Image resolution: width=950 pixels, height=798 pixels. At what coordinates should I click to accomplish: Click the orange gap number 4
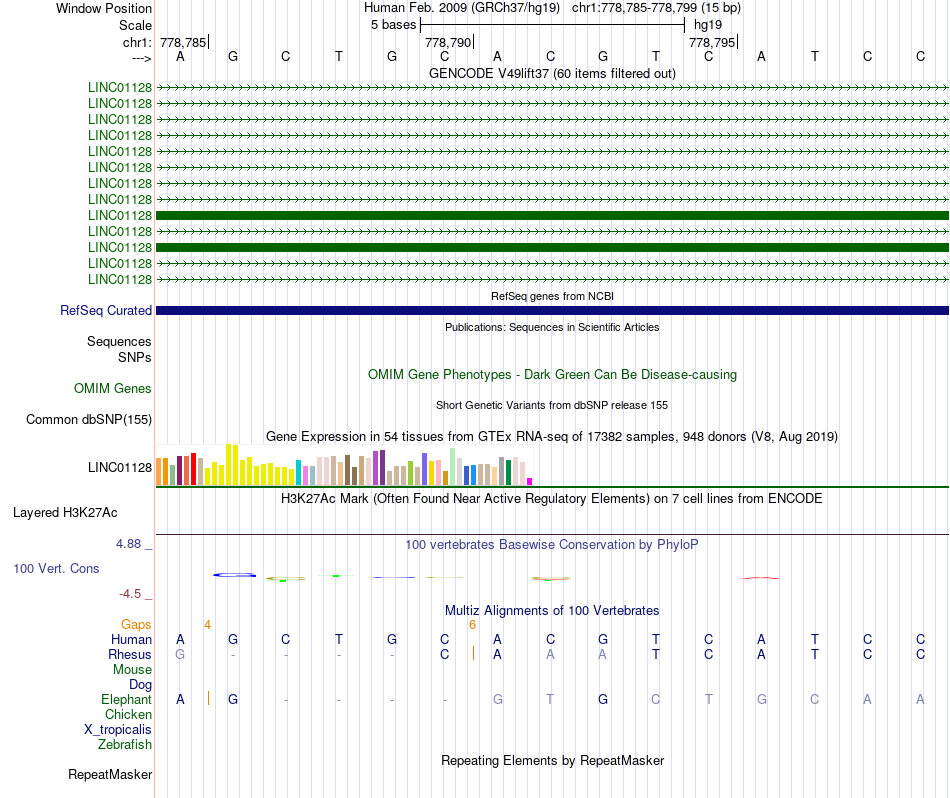point(207,625)
